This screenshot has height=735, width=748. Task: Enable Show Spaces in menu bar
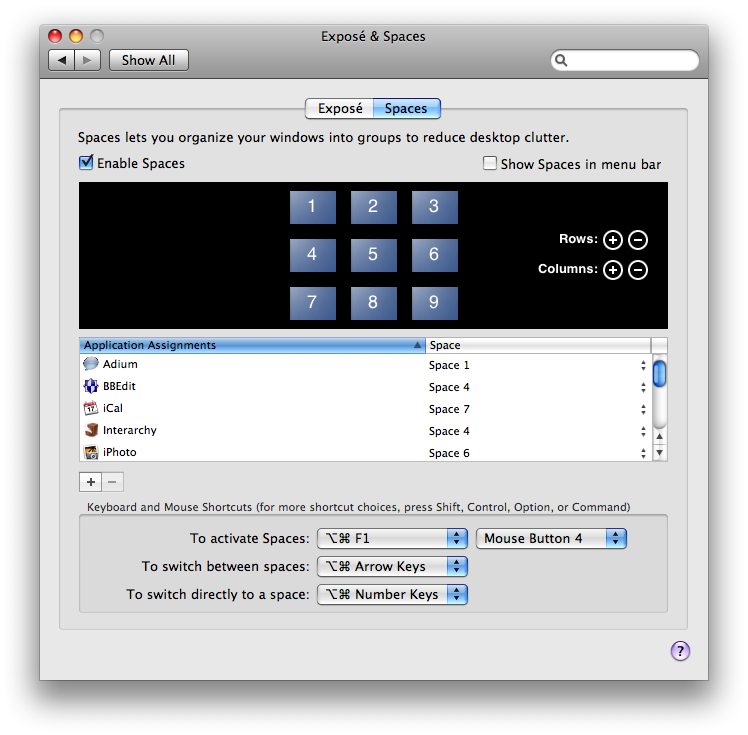tap(490, 164)
